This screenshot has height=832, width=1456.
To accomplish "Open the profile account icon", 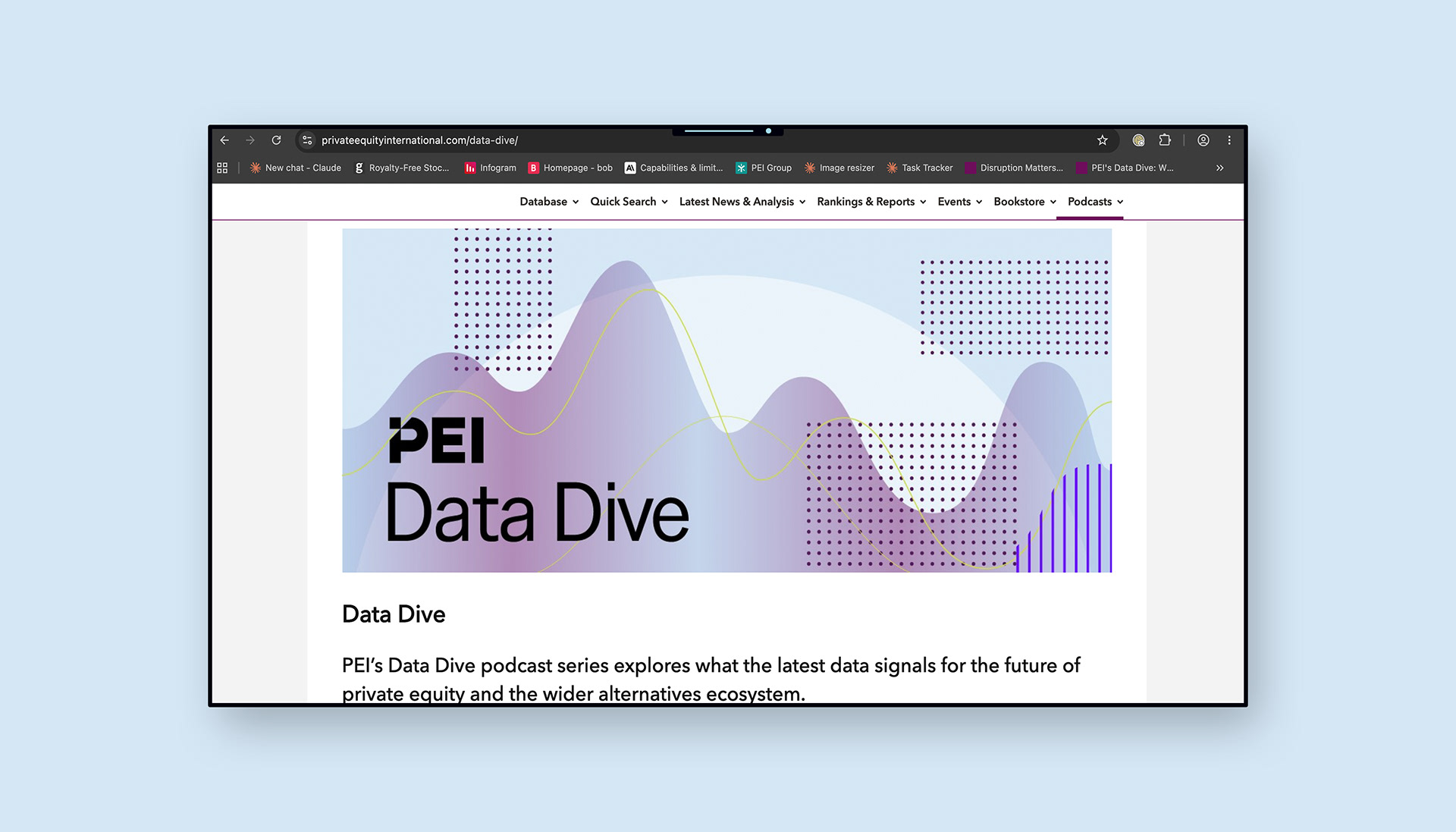I will [1203, 140].
